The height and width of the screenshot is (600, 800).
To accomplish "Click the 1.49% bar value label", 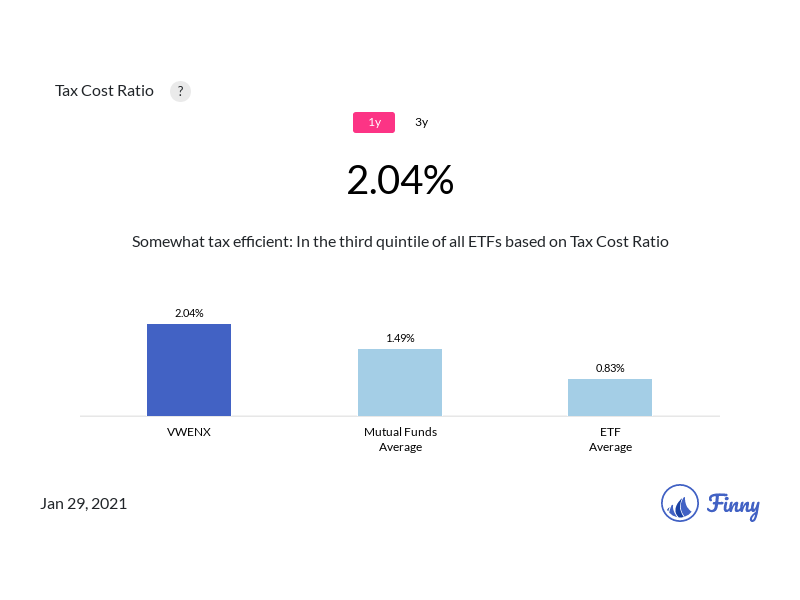I will click(400, 338).
